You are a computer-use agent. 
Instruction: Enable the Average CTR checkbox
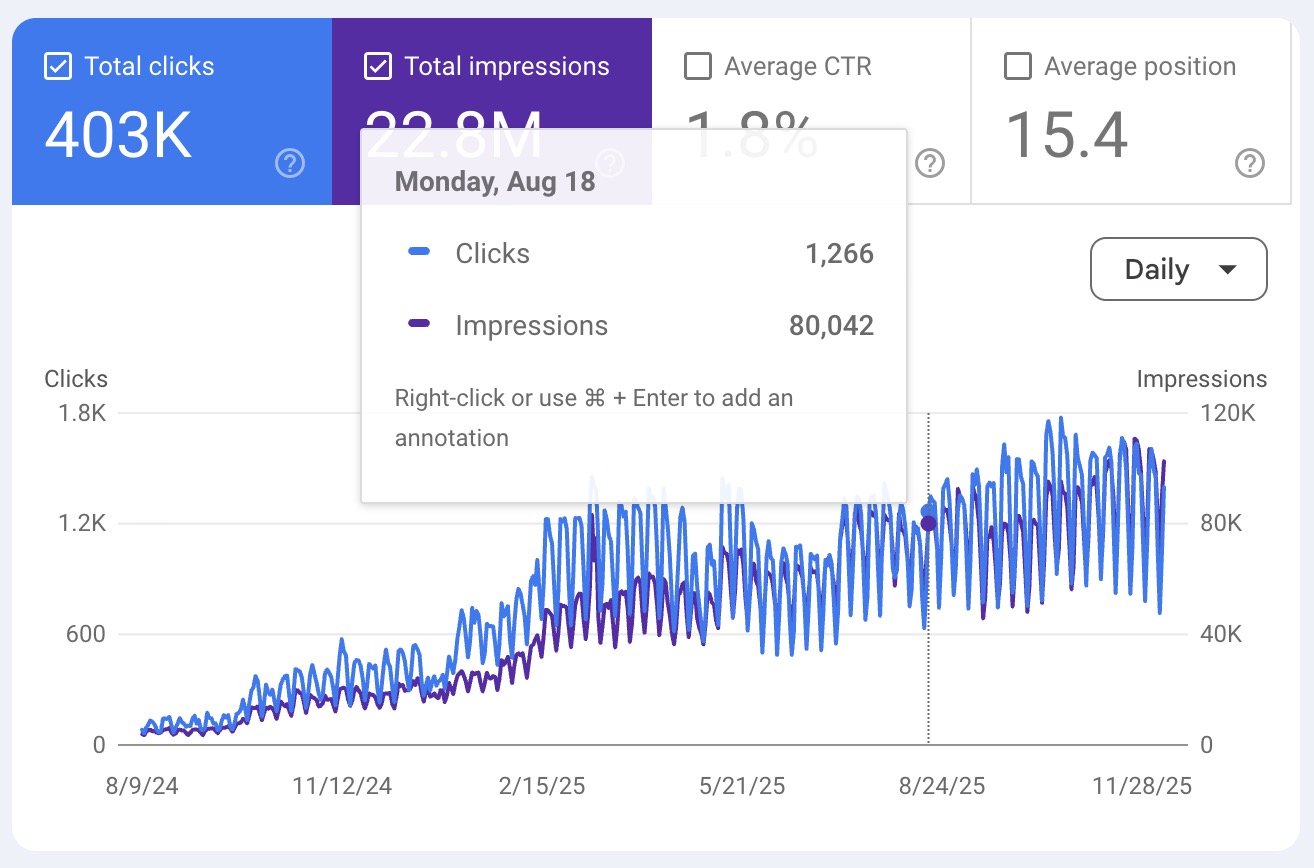(697, 67)
